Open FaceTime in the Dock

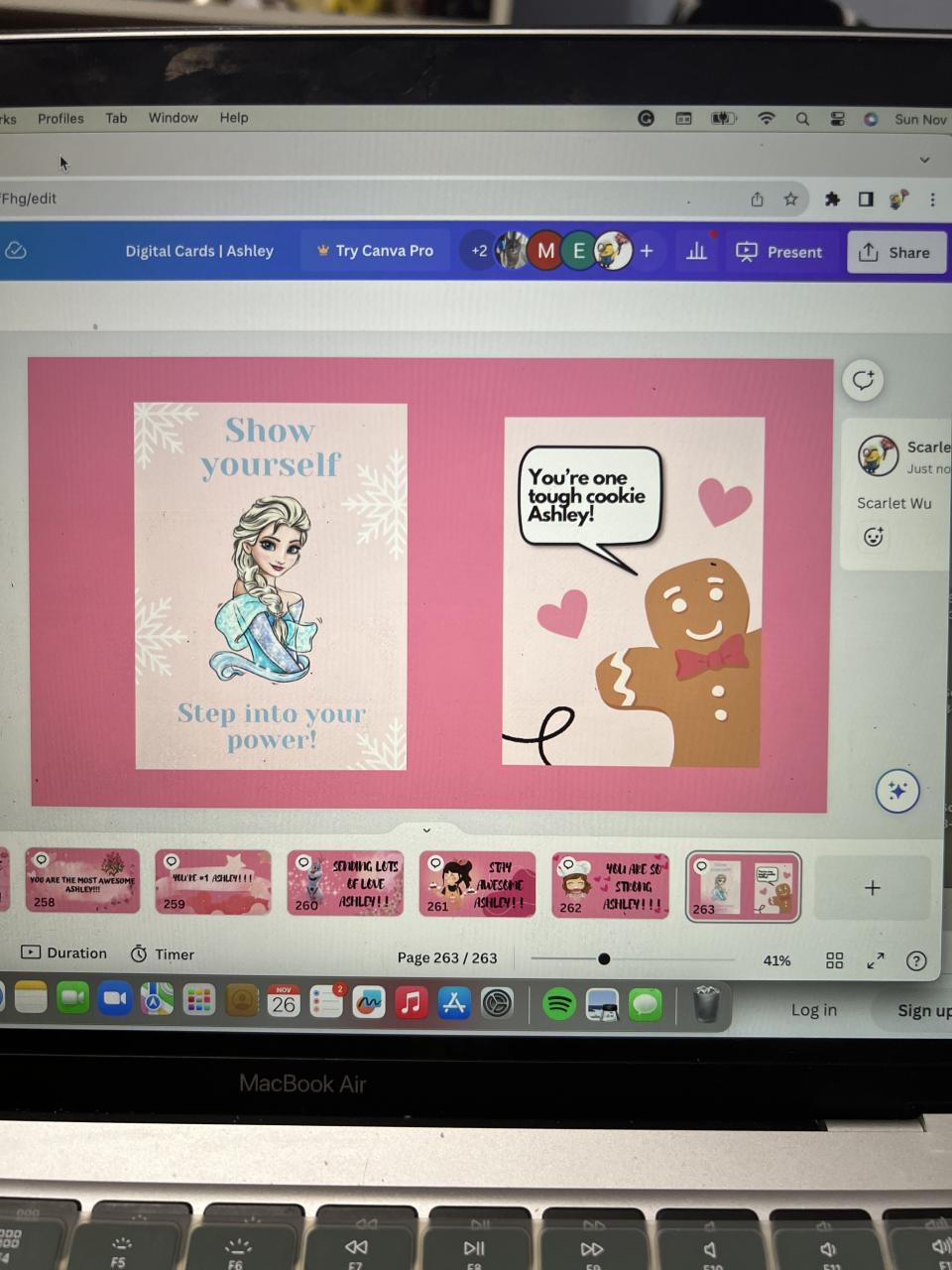coord(72,1000)
